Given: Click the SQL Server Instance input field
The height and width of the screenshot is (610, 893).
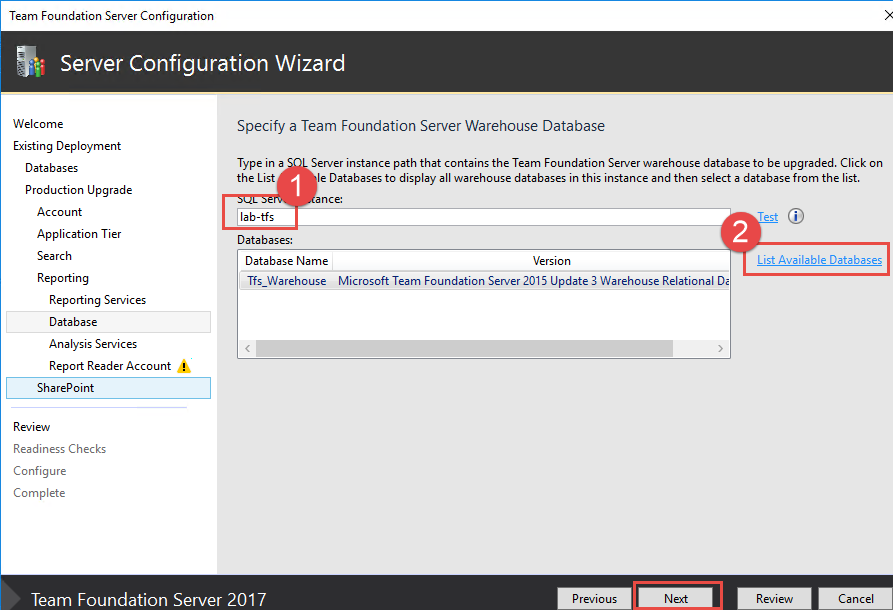Looking at the screenshot, I should coord(484,217).
